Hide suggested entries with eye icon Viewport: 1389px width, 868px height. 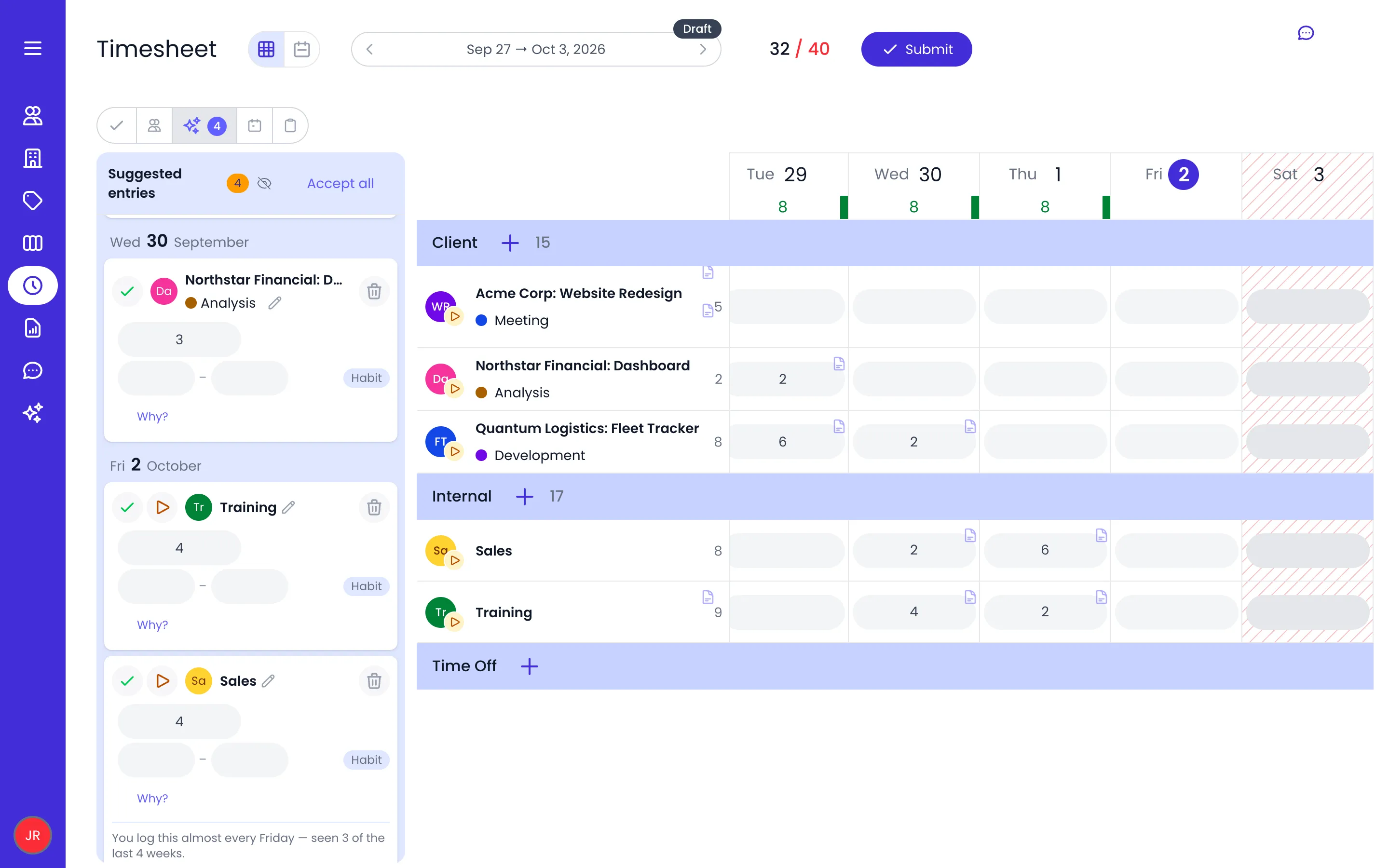click(264, 183)
